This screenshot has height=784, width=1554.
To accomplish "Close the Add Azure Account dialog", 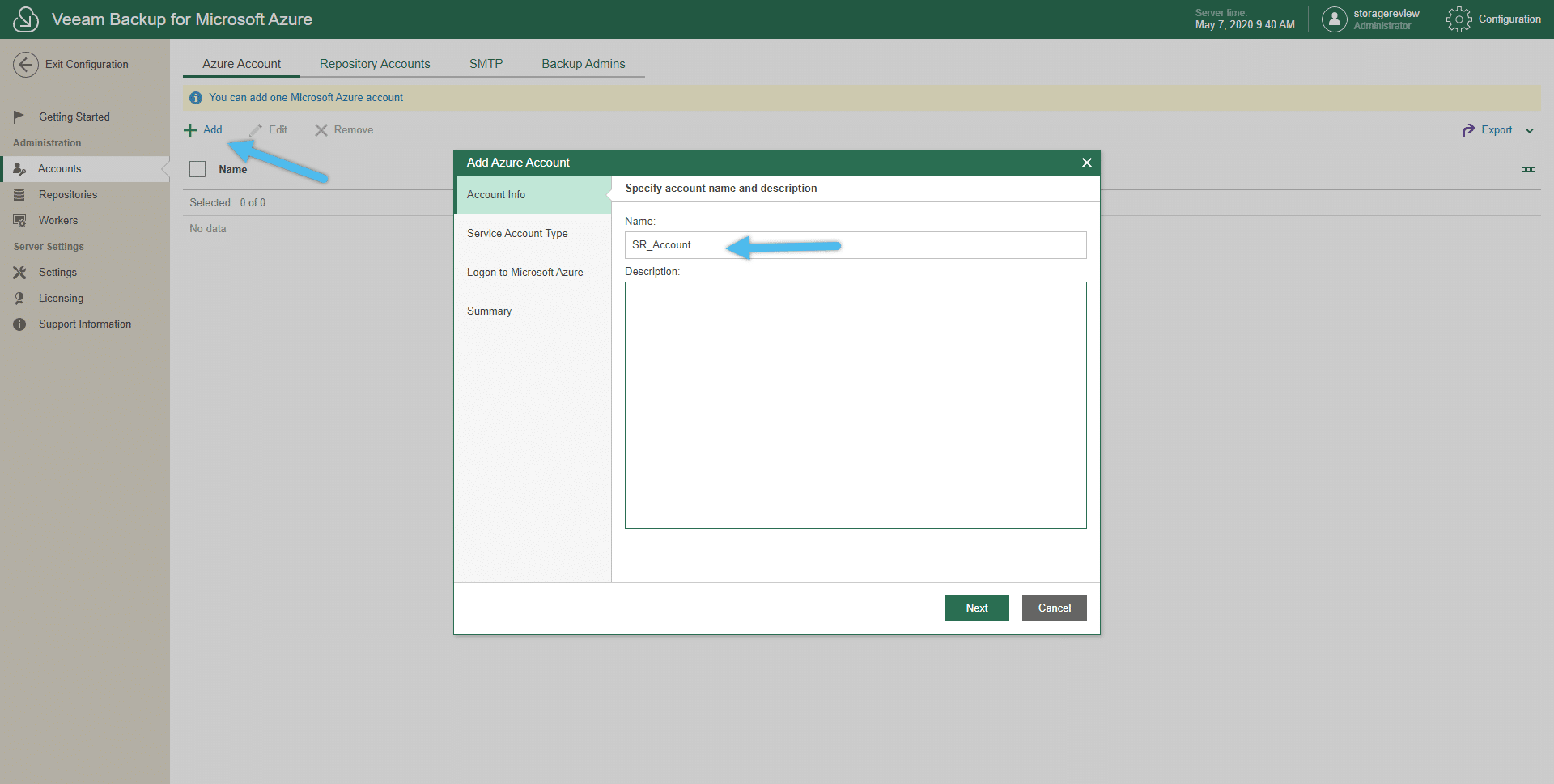I will pyautogui.click(x=1087, y=163).
